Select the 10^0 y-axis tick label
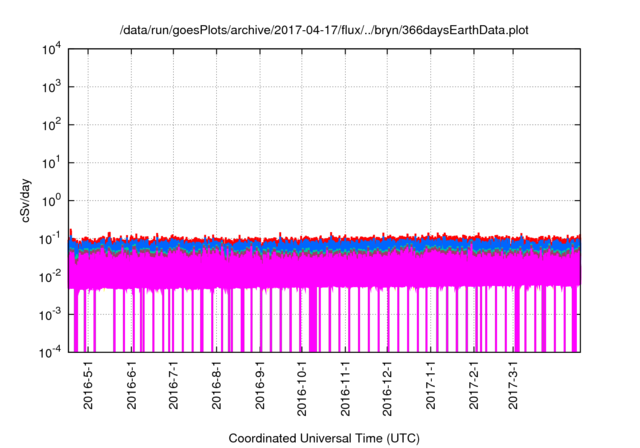Image resolution: width=640 pixels, height=448 pixels. point(51,201)
